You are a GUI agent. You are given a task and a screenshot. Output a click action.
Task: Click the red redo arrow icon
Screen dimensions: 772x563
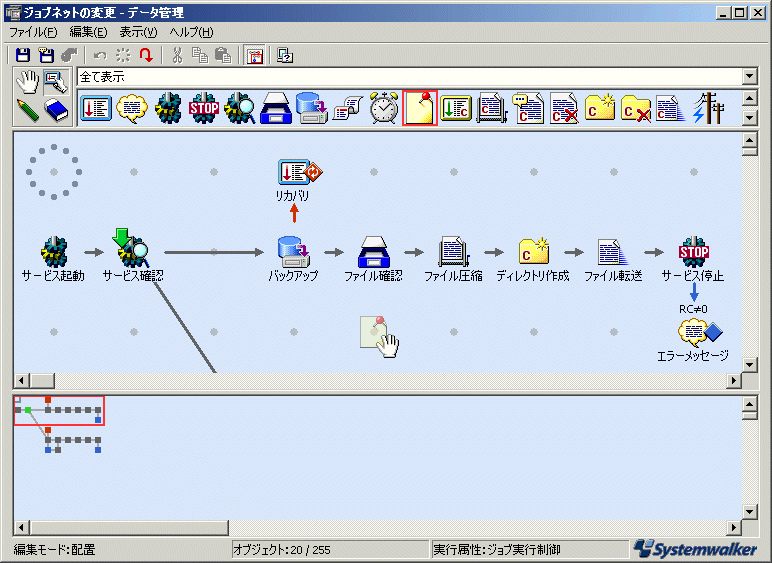click(146, 55)
